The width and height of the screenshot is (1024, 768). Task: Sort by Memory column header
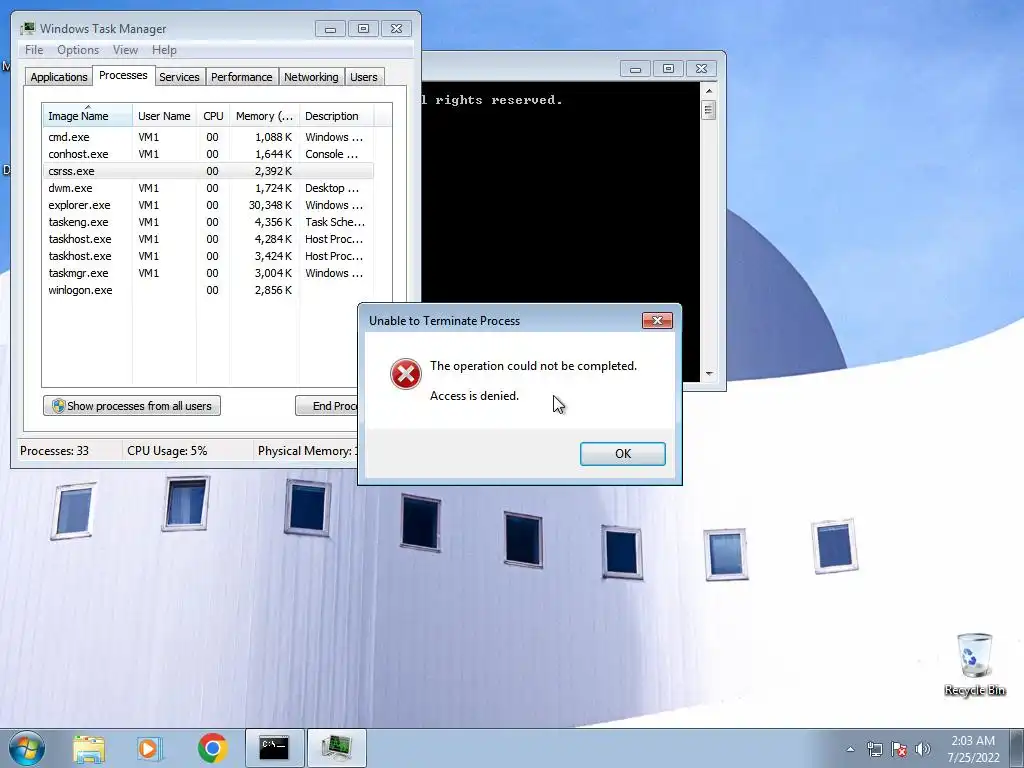coord(264,116)
